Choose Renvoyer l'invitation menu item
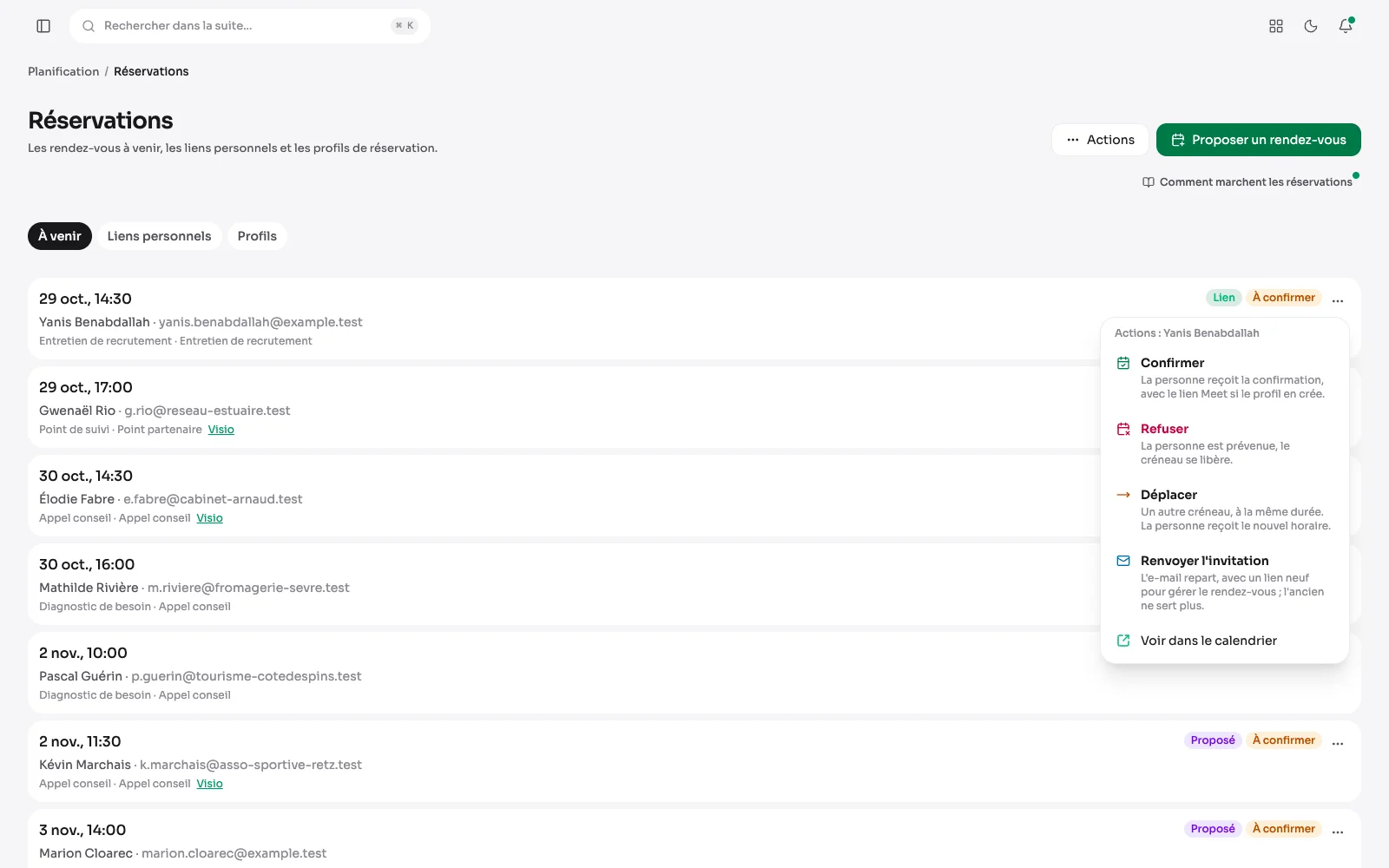1389x868 pixels. coord(1225,582)
